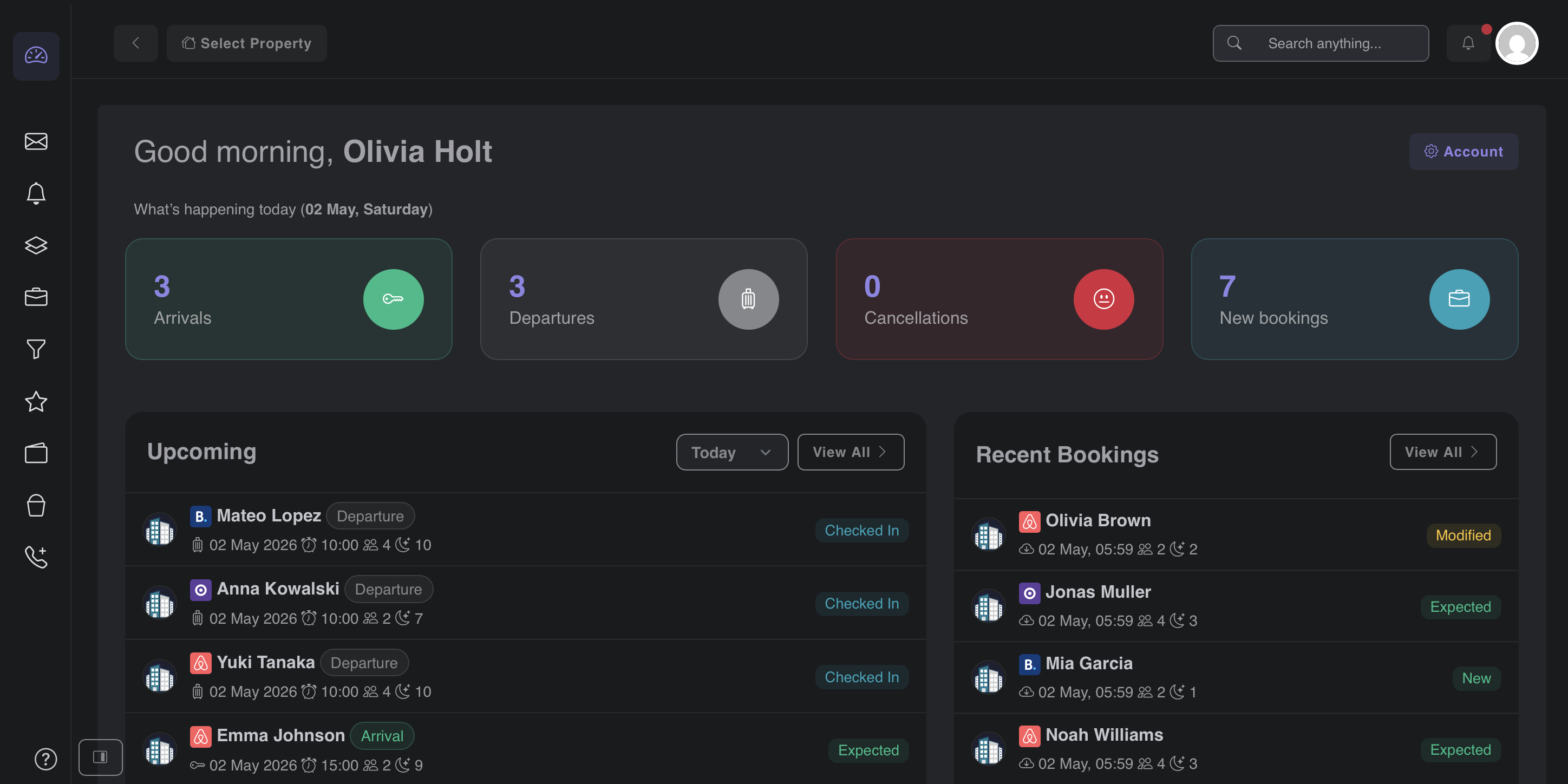
Task: Click the New status badge
Action: coord(1476,678)
